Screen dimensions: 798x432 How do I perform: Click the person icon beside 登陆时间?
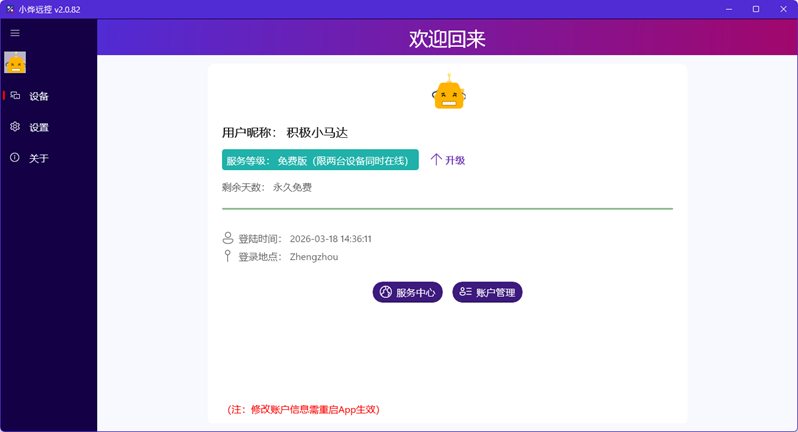point(228,239)
